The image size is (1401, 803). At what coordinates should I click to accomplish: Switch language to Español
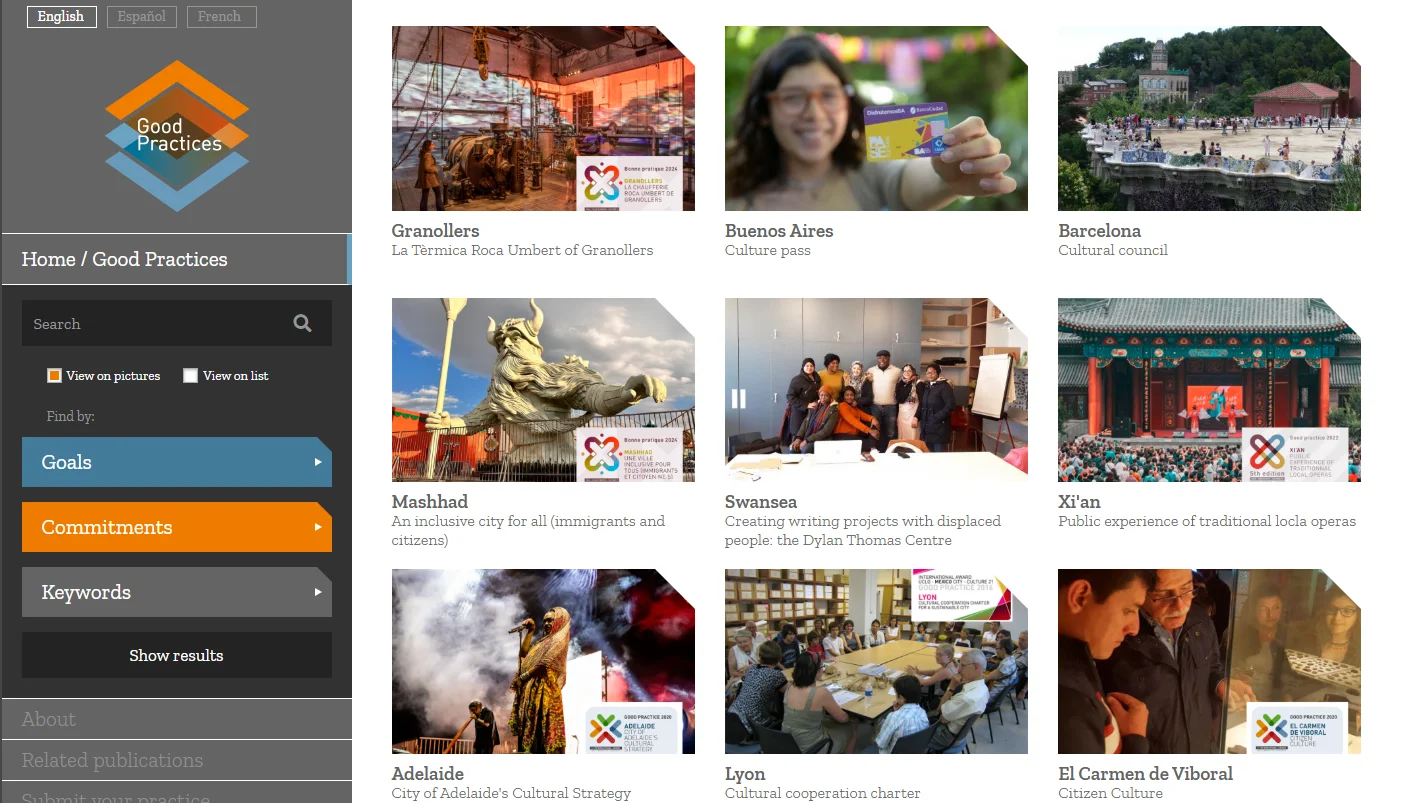click(x=142, y=17)
